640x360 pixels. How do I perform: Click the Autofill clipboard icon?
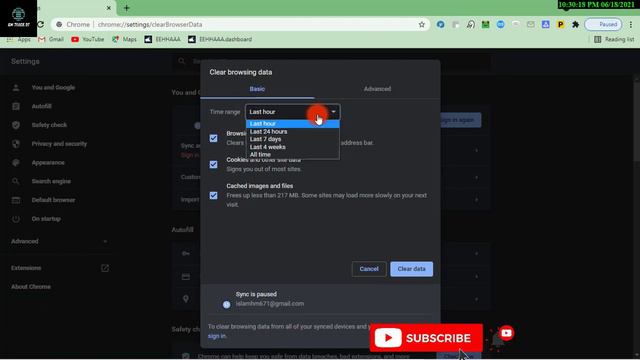(x=16, y=107)
